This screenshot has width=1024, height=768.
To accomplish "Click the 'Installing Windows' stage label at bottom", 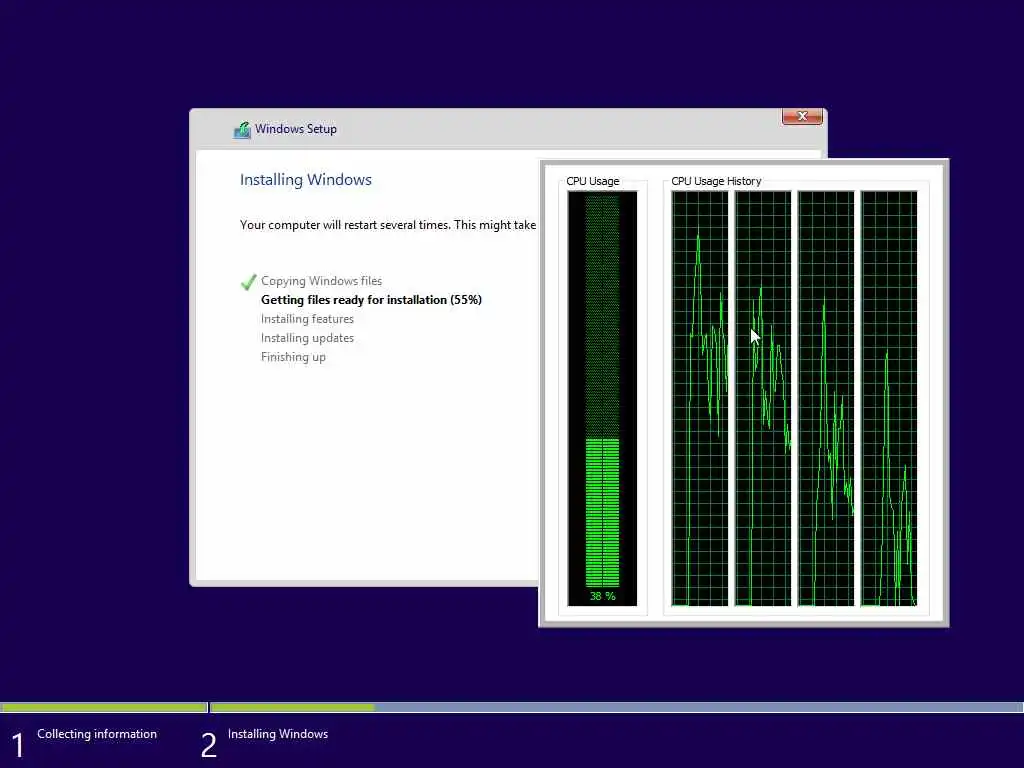I will click(278, 734).
